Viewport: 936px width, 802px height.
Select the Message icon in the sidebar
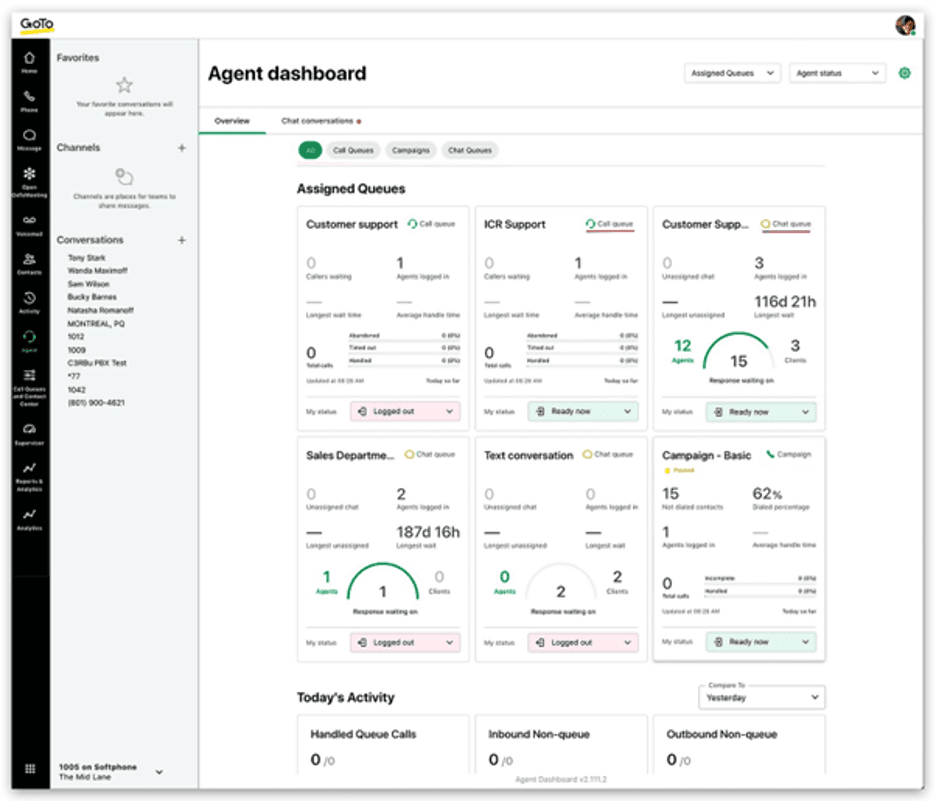[x=29, y=135]
